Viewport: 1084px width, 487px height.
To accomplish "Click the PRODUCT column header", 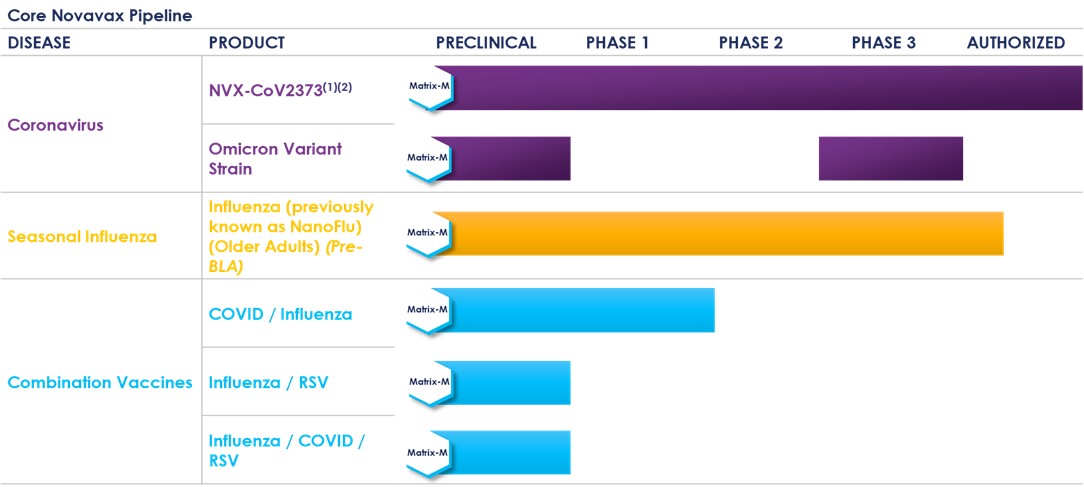I will (246, 43).
